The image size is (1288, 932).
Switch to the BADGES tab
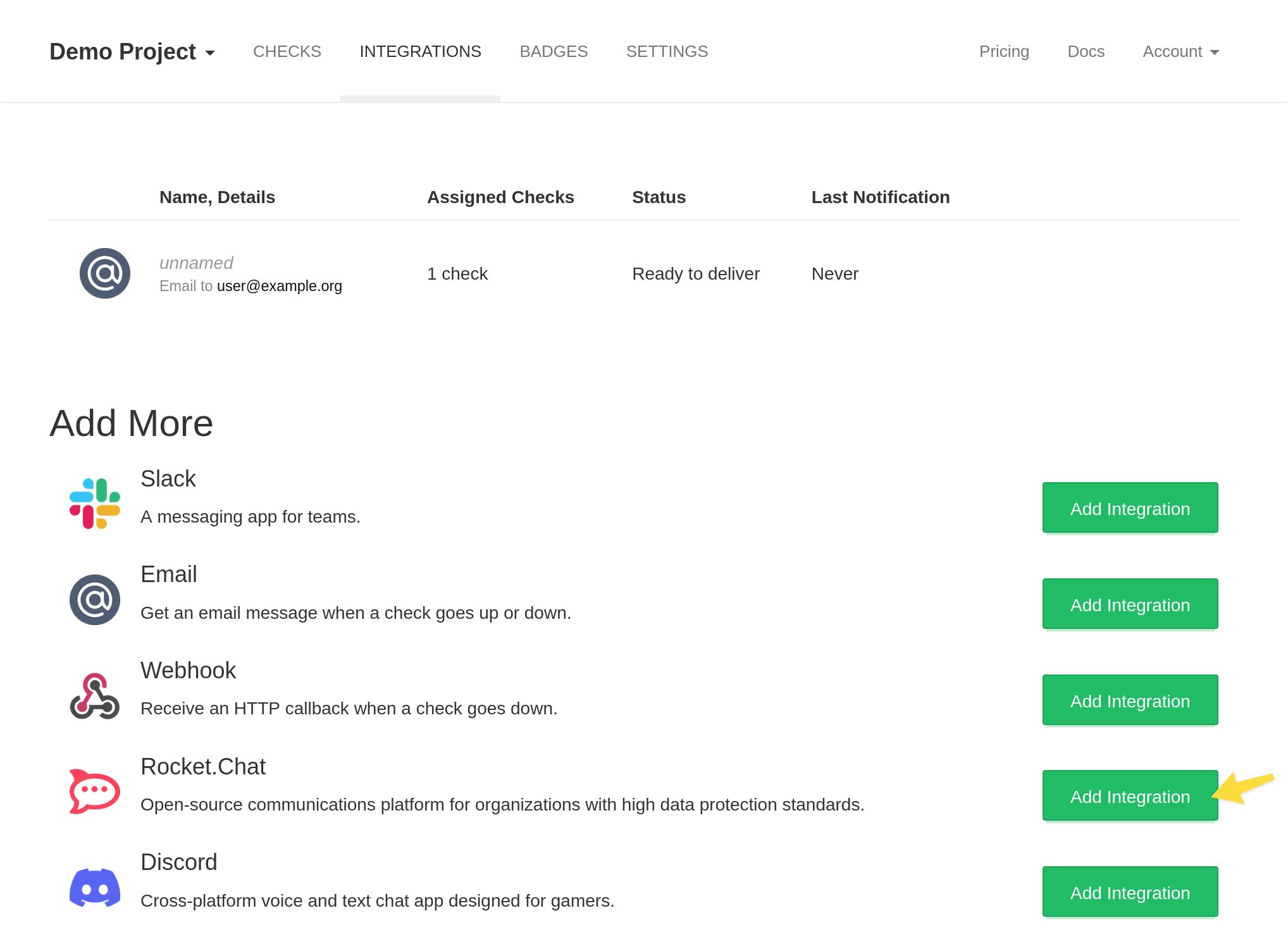coord(553,51)
